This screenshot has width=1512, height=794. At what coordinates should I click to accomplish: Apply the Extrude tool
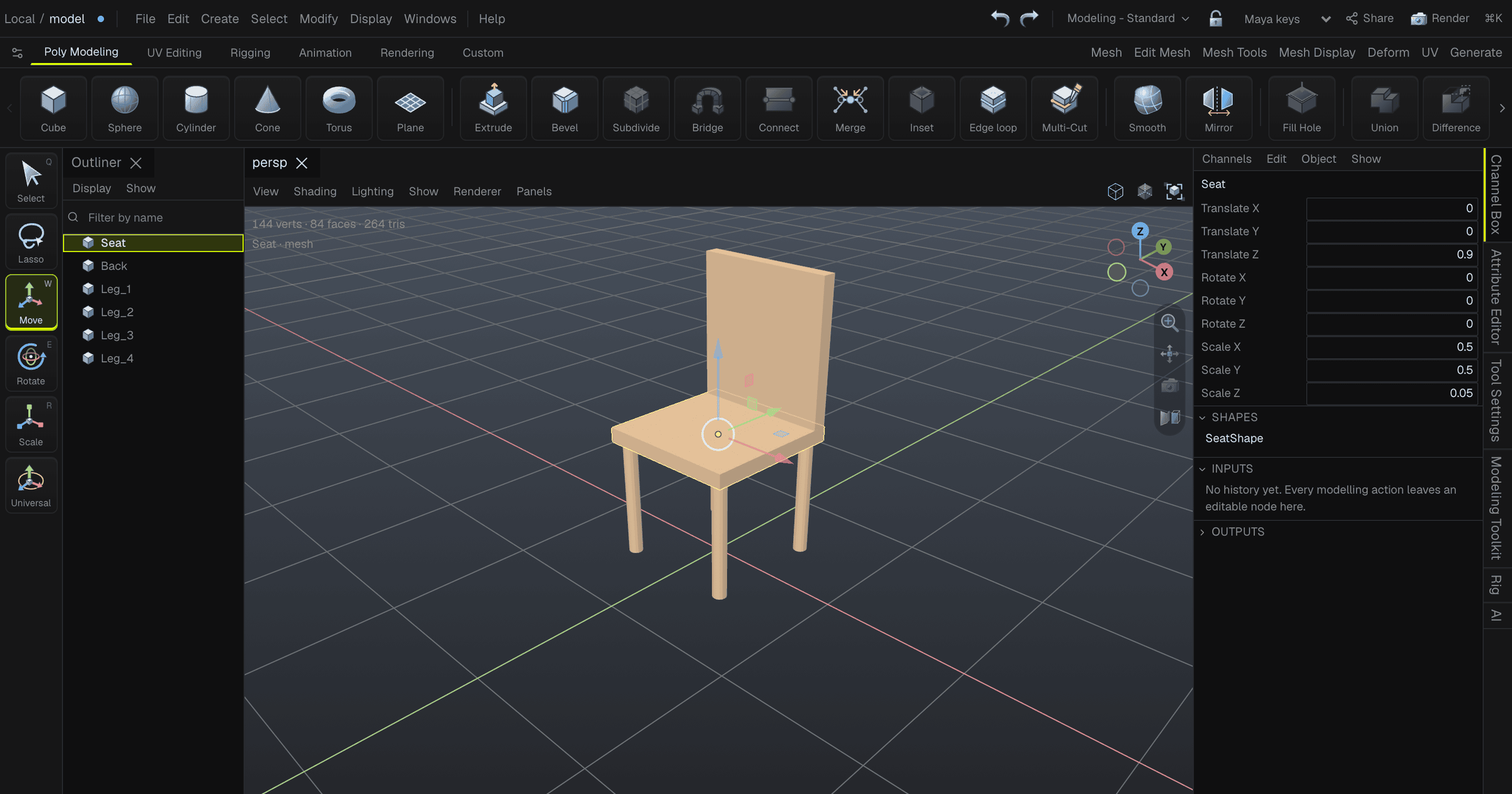click(x=493, y=108)
